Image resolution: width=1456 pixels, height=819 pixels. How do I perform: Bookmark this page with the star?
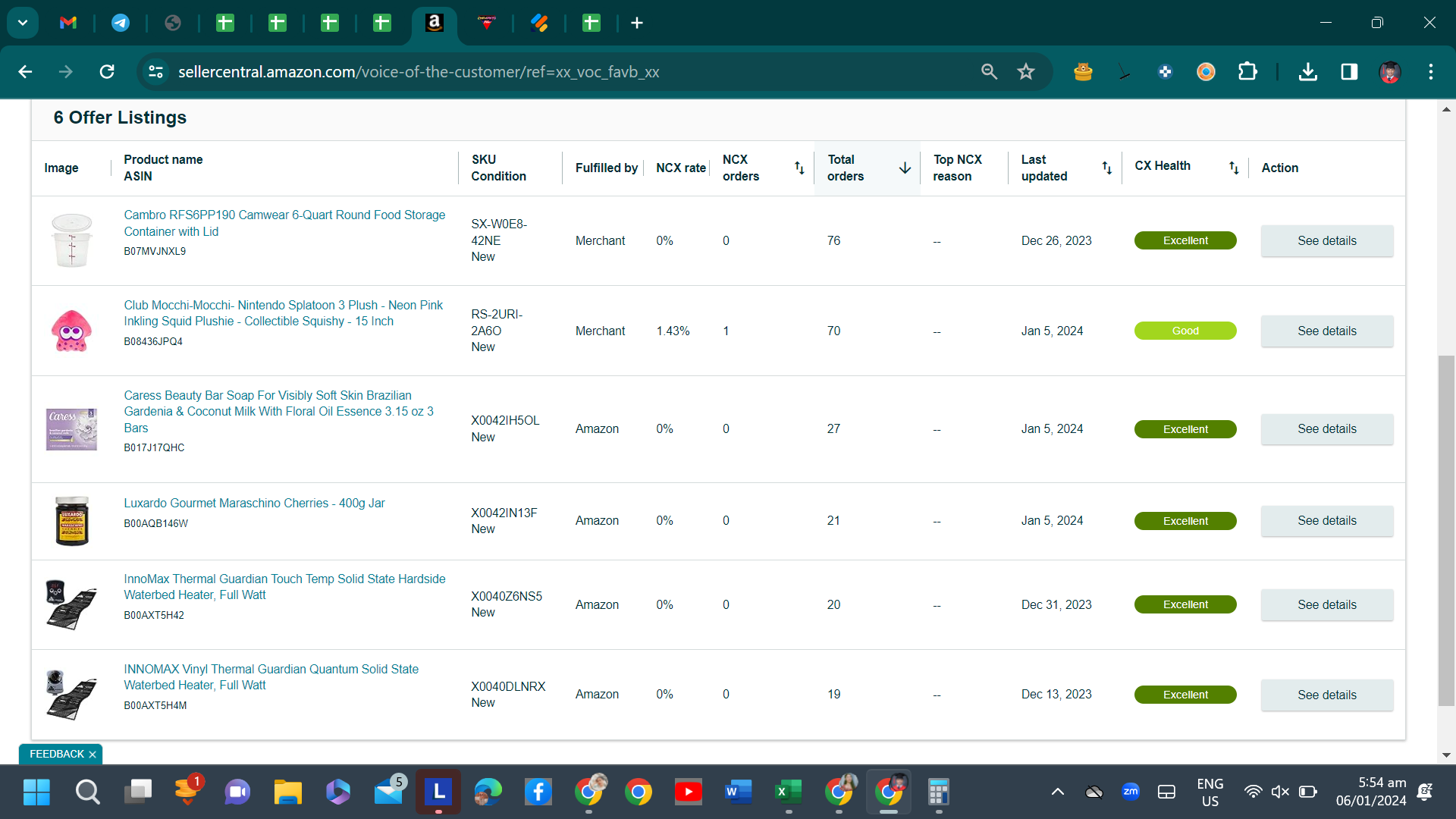click(1026, 71)
